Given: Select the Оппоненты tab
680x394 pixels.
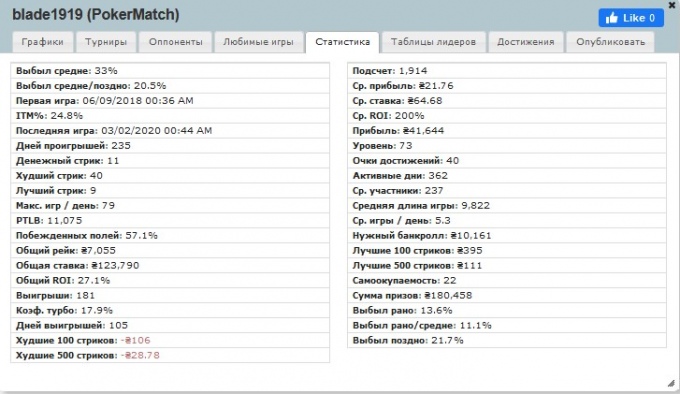Looking at the screenshot, I should pyautogui.click(x=176, y=42).
